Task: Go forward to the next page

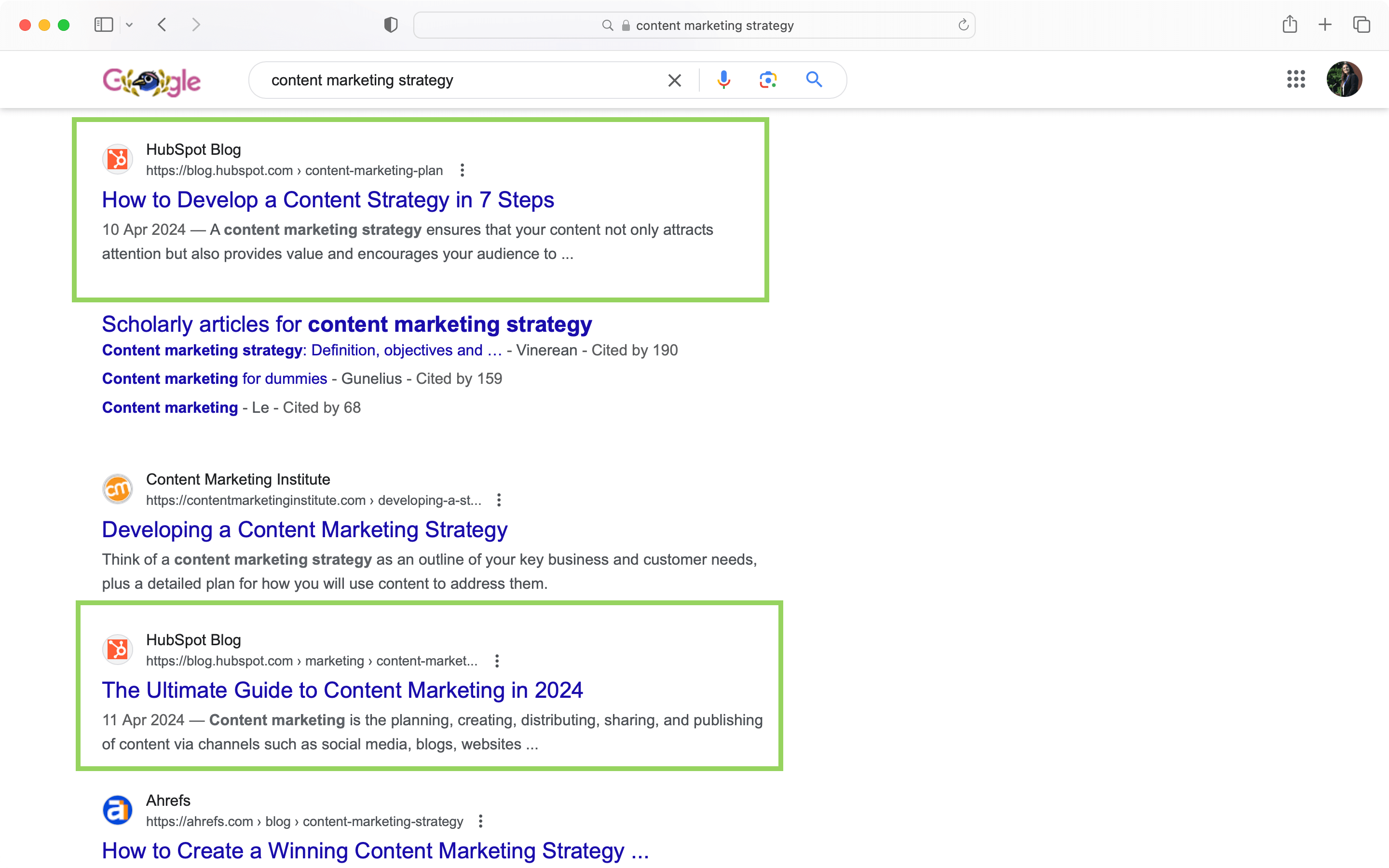Action: (x=196, y=25)
